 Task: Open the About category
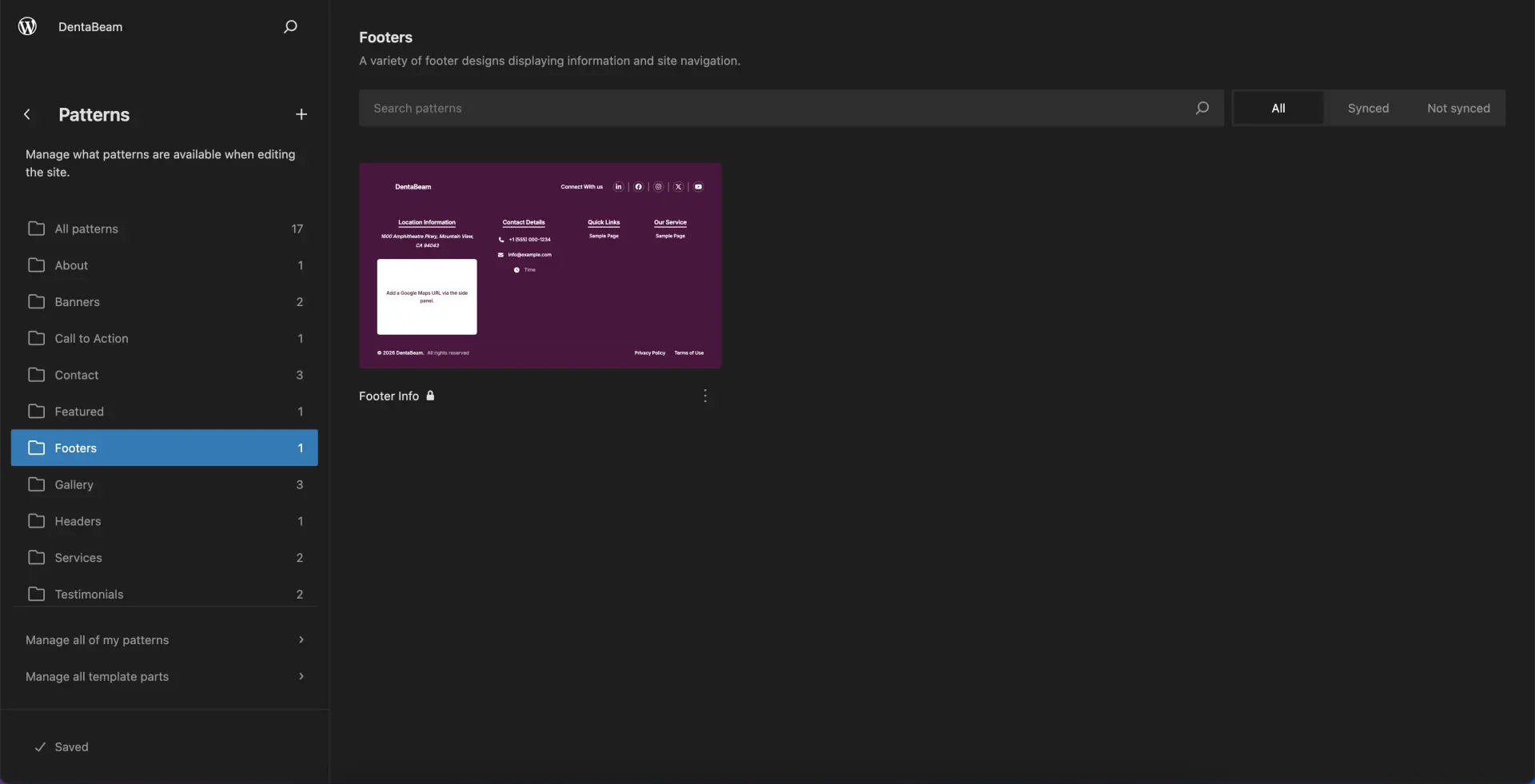(165, 265)
